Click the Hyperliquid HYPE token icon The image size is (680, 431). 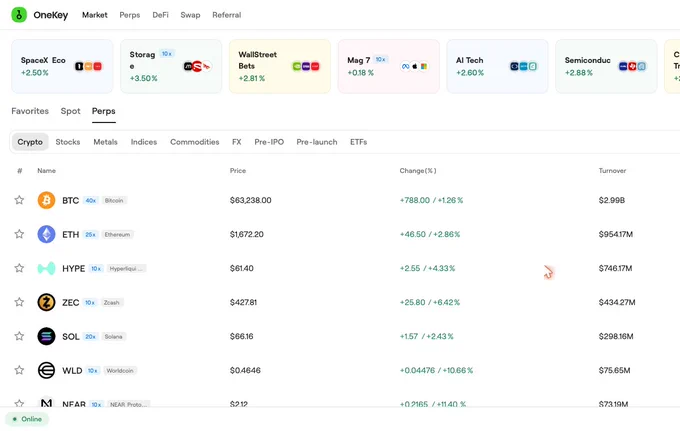(x=46, y=268)
